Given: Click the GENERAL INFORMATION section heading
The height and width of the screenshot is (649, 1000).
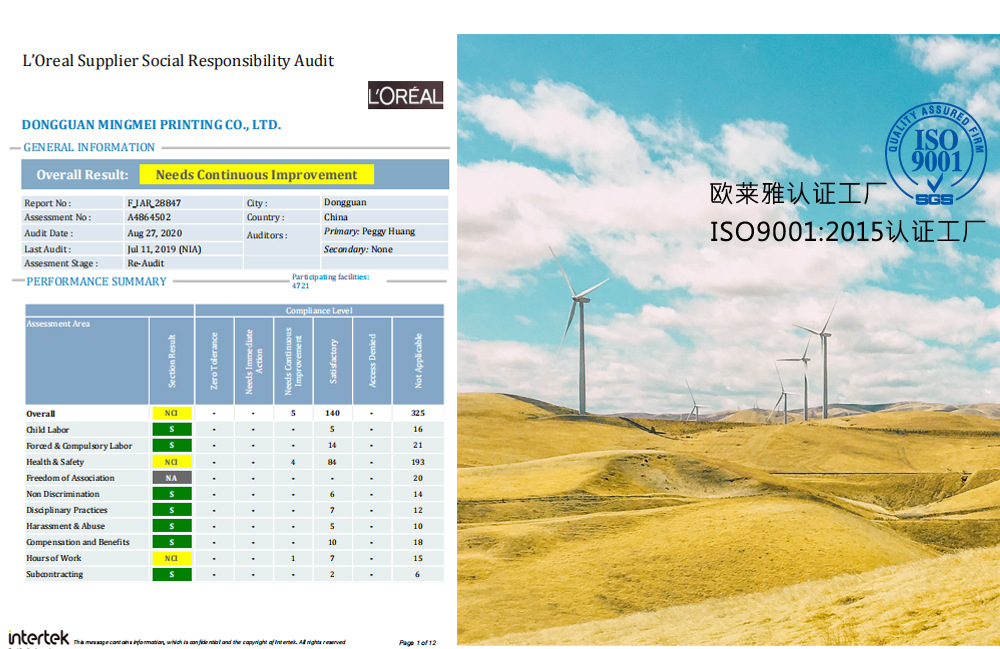Looking at the screenshot, I should [x=89, y=148].
